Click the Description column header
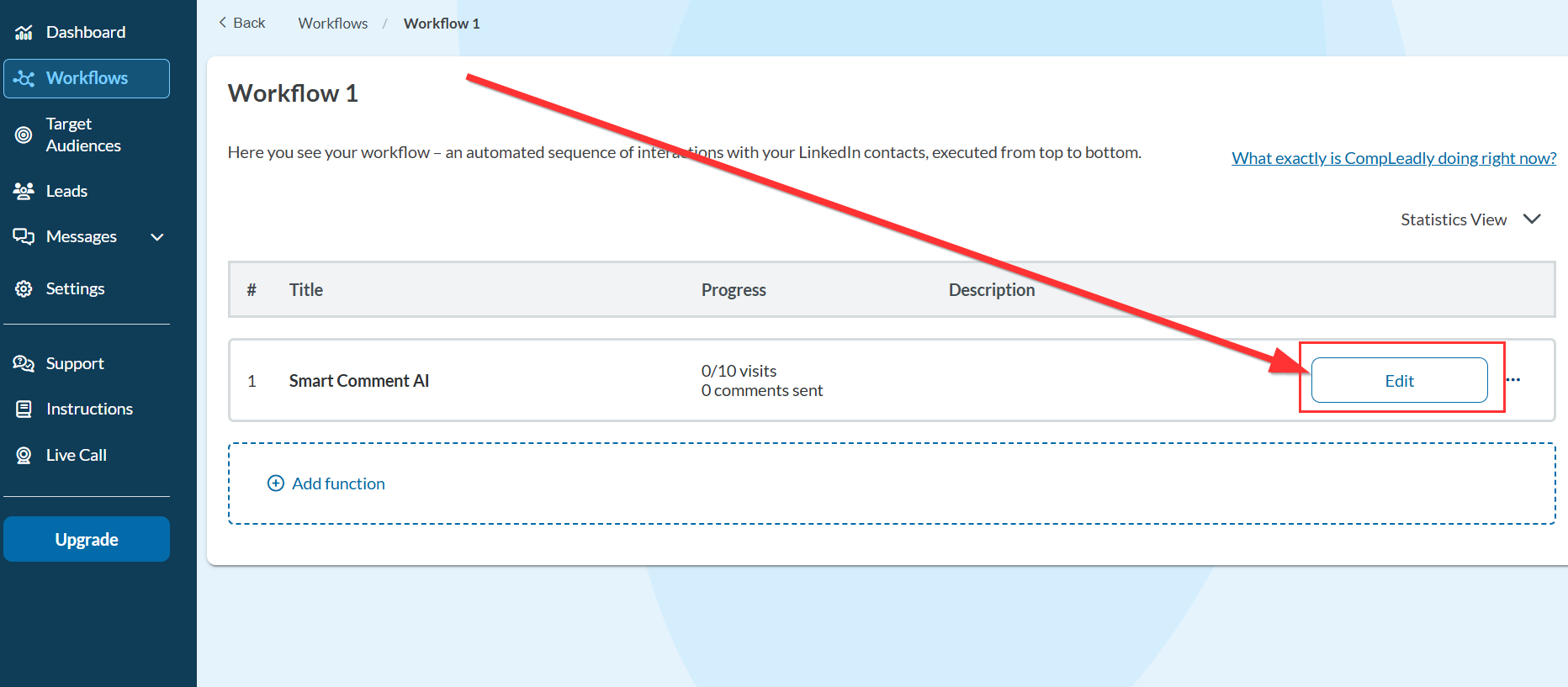Screen dimensions: 1568x687 (992, 290)
